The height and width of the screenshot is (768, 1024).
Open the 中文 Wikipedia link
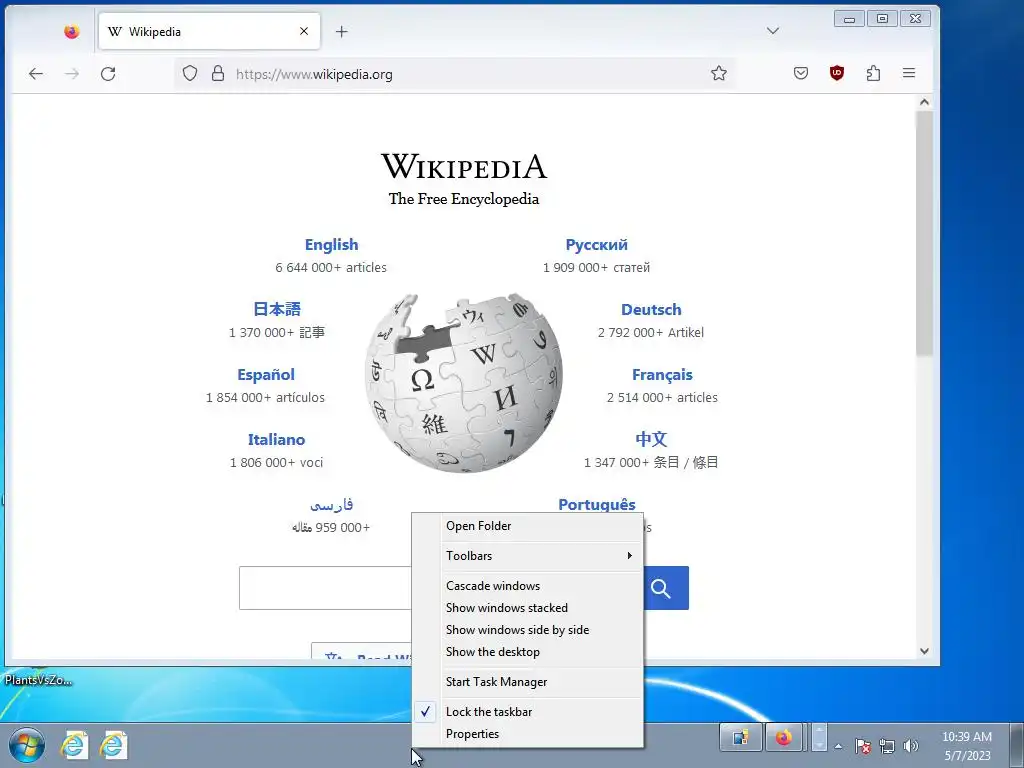(x=651, y=440)
